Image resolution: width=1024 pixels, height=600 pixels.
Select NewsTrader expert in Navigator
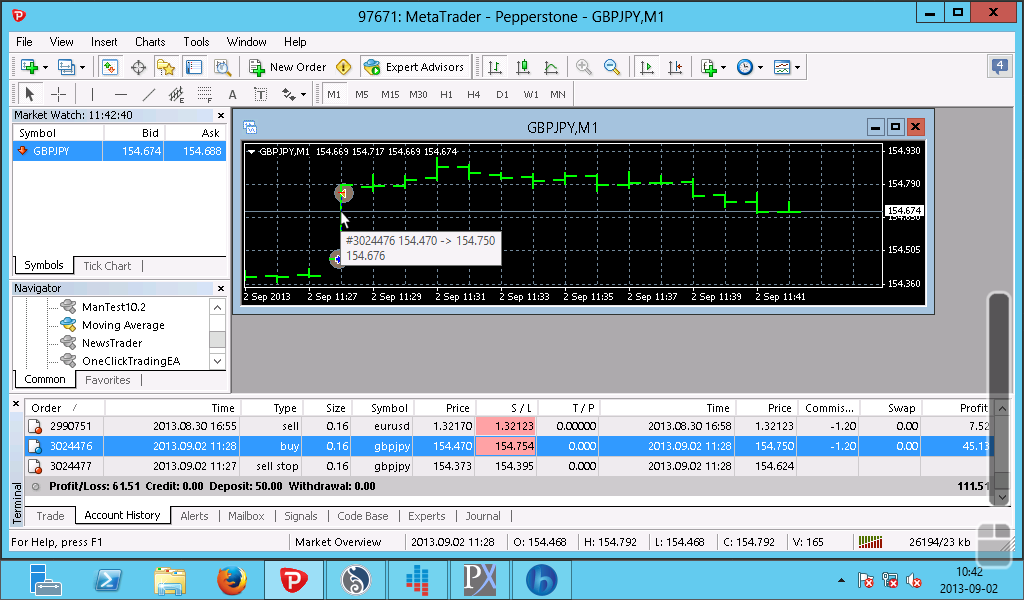(x=112, y=343)
